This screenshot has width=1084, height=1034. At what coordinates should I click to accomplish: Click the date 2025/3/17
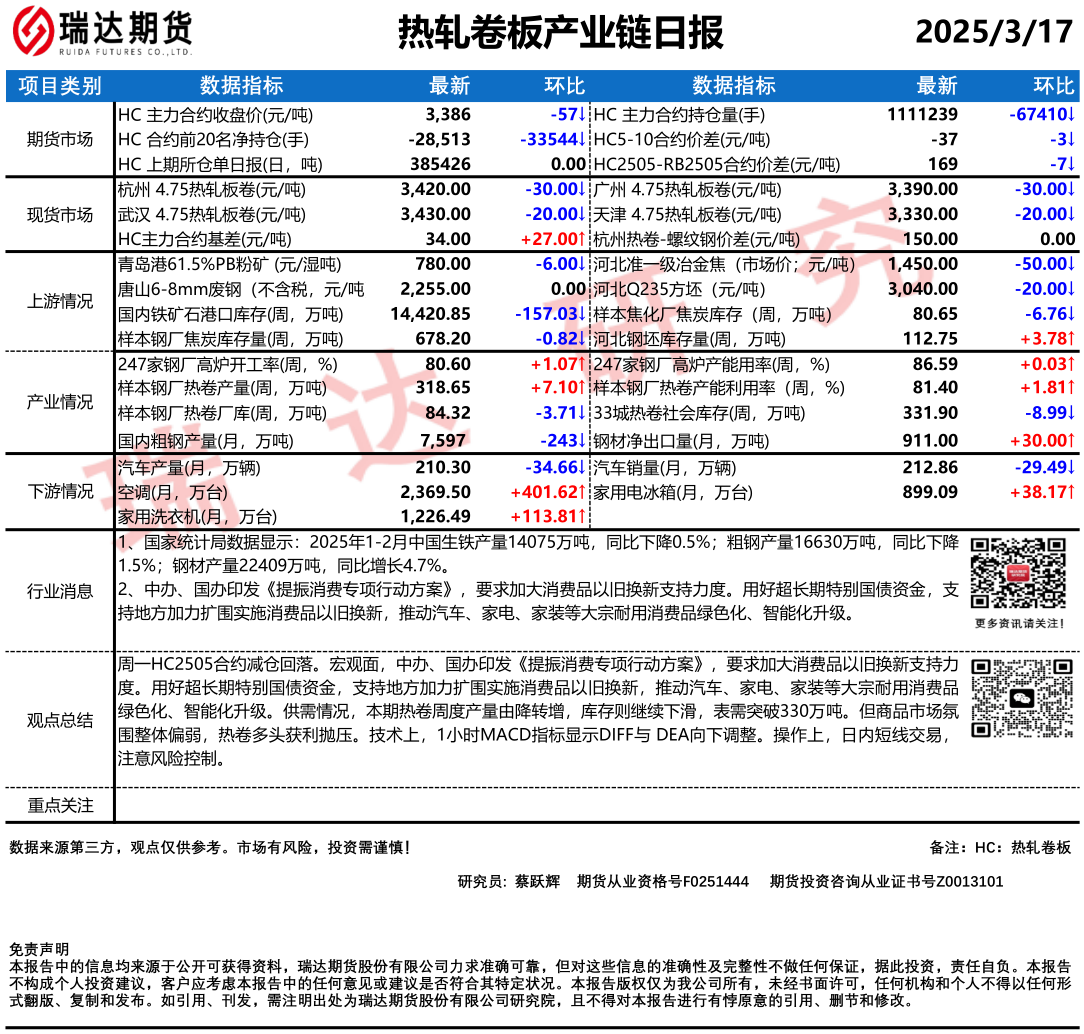click(993, 31)
